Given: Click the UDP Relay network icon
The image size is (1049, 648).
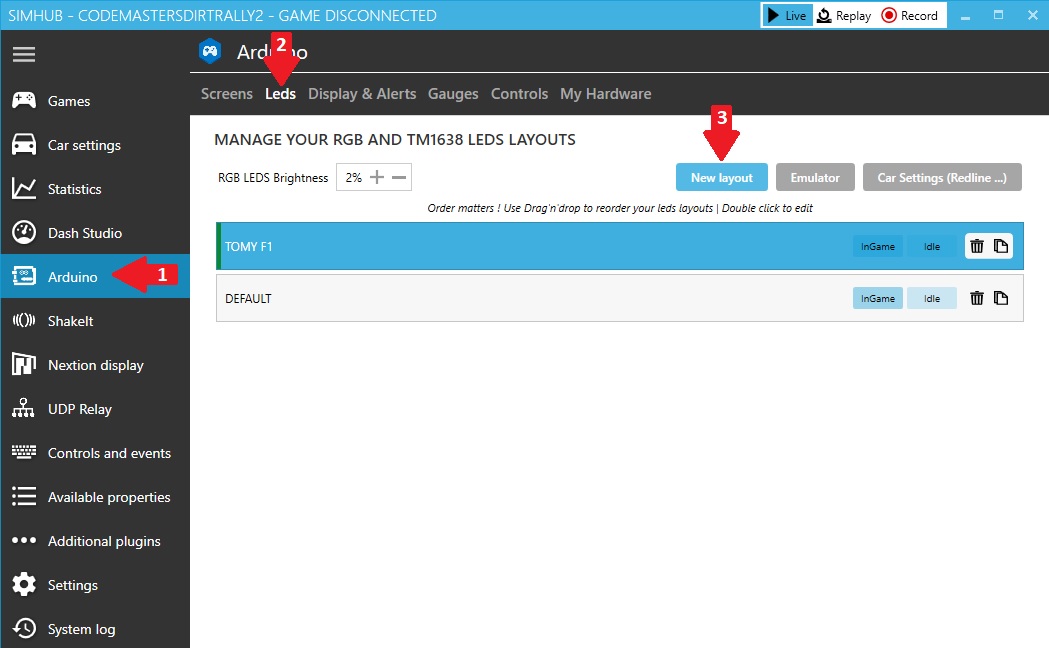Looking at the screenshot, I should [23, 408].
